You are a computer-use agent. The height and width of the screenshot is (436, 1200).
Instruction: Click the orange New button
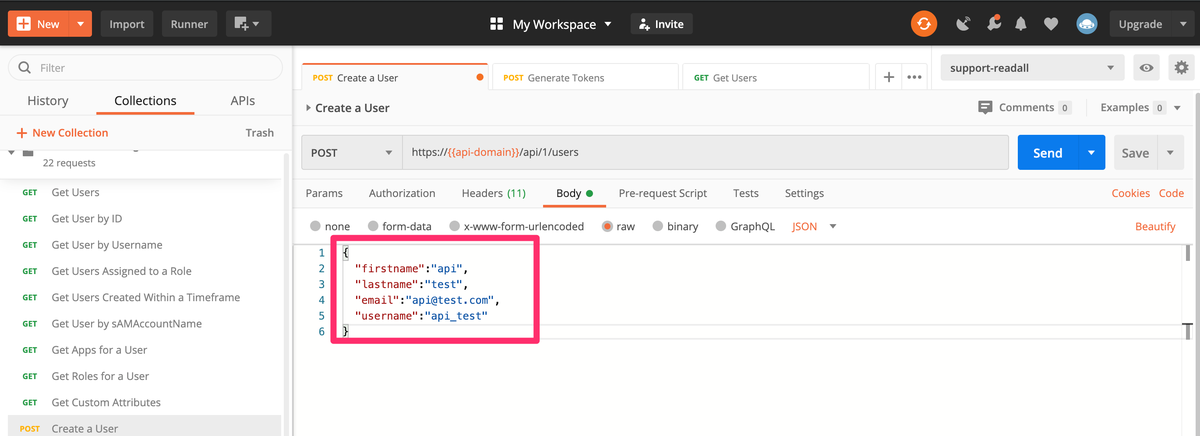39,24
